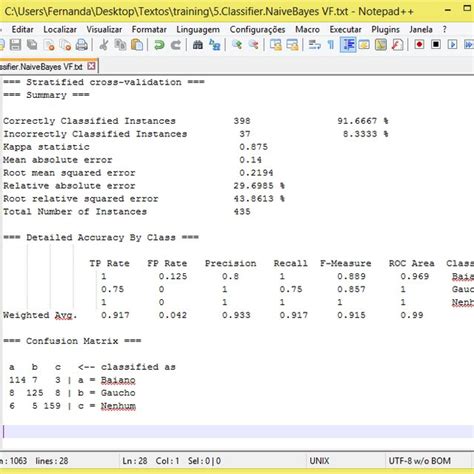Click the Save All toolbar icon
Screen dimensions: 474x474
tap(32, 45)
